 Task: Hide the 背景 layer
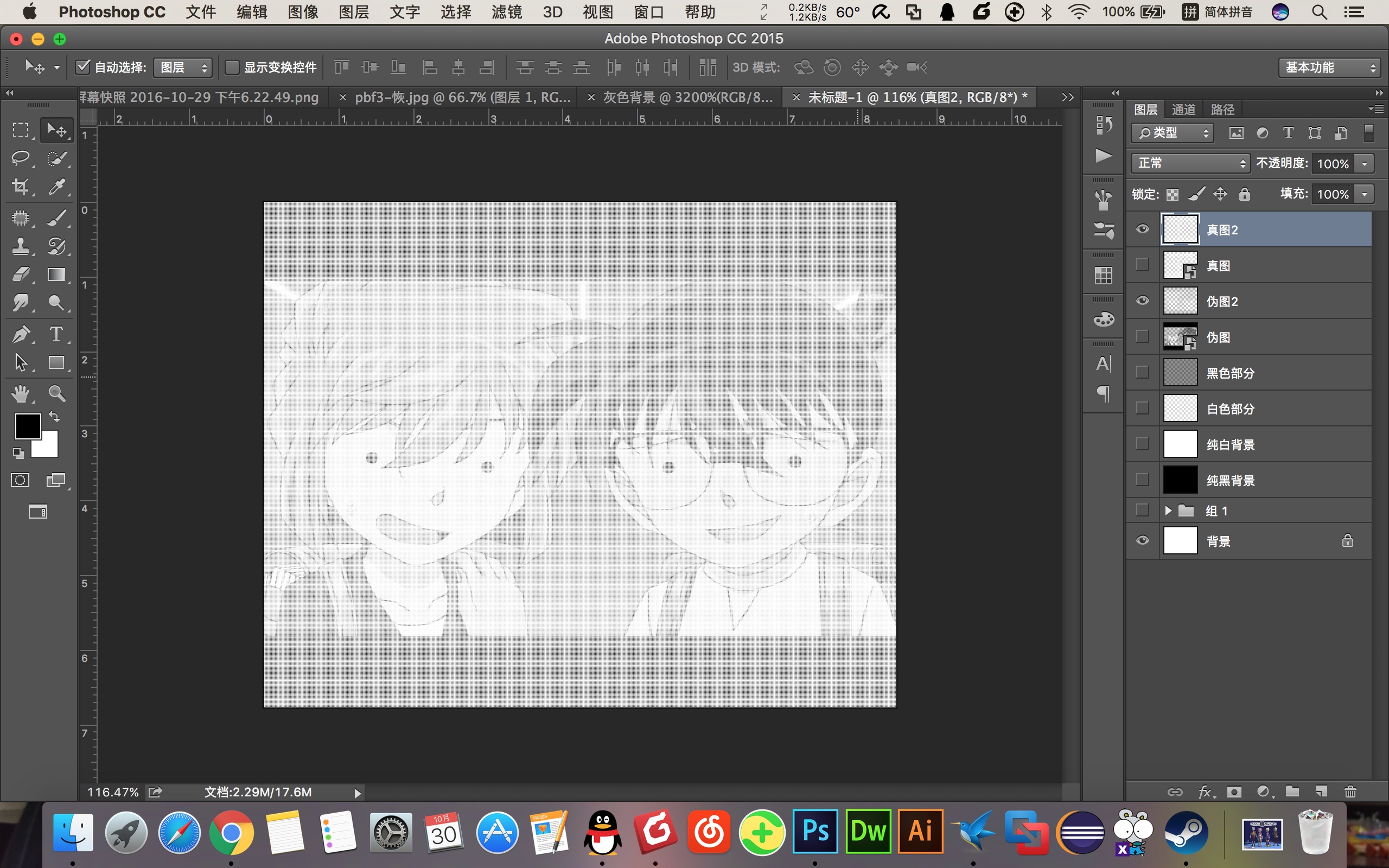click(1142, 540)
